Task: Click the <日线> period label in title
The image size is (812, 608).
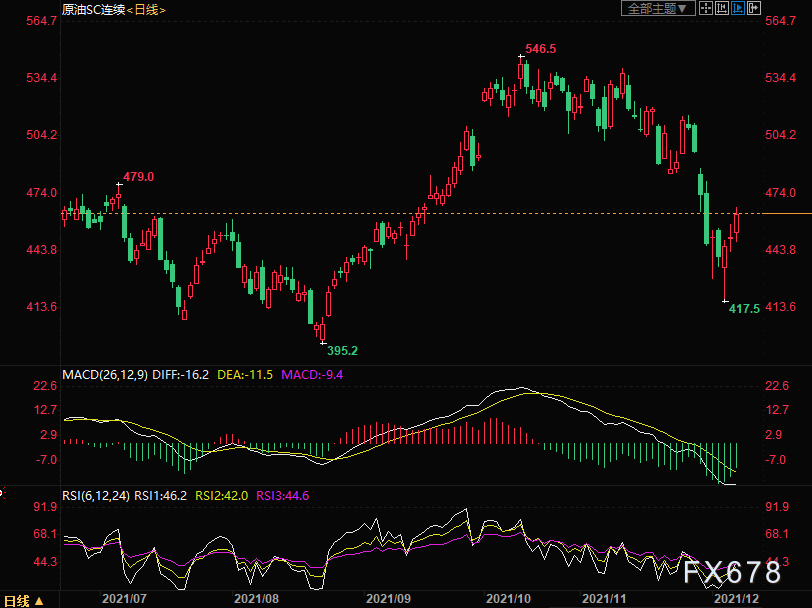Action: click(x=146, y=9)
